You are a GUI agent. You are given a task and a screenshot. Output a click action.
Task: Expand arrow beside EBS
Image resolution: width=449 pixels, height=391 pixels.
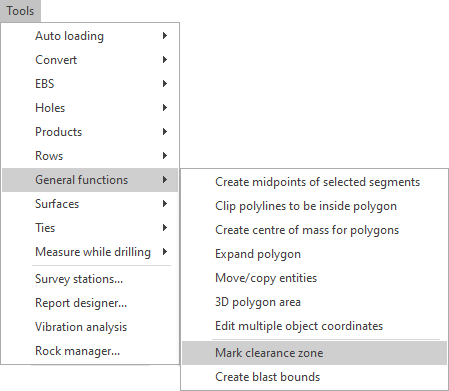click(165, 84)
